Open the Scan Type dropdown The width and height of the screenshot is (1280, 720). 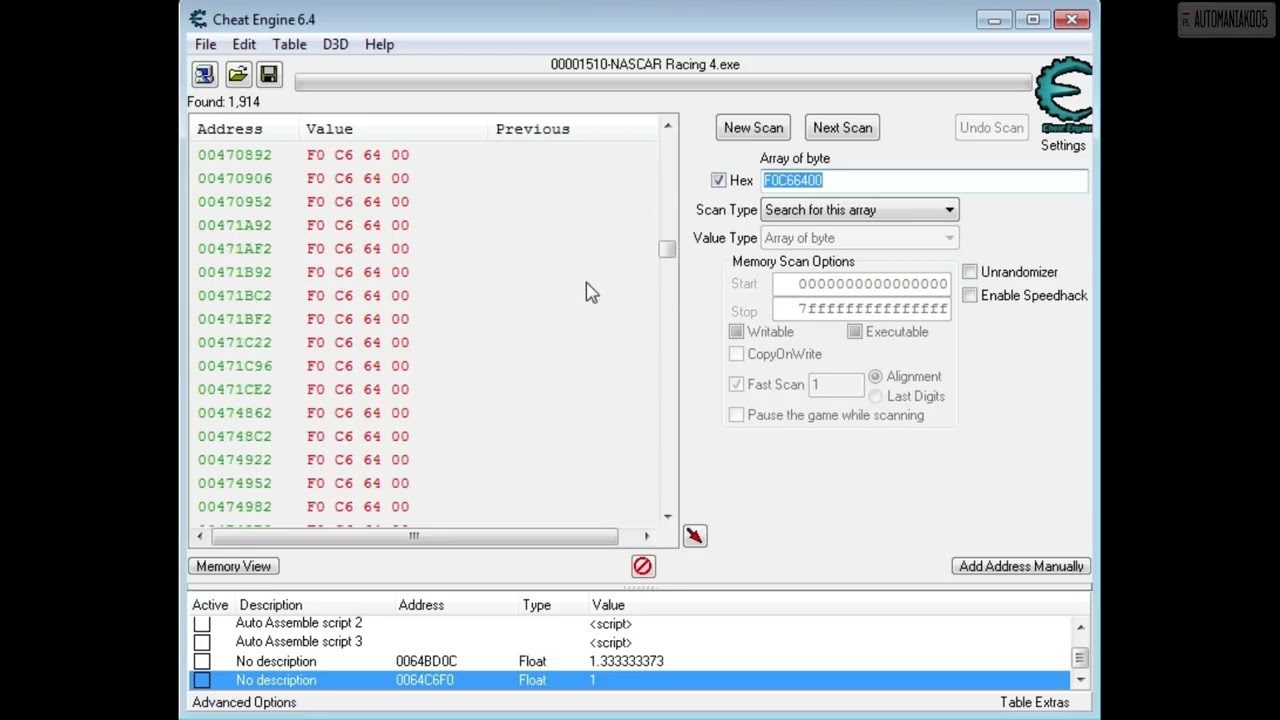pos(859,210)
